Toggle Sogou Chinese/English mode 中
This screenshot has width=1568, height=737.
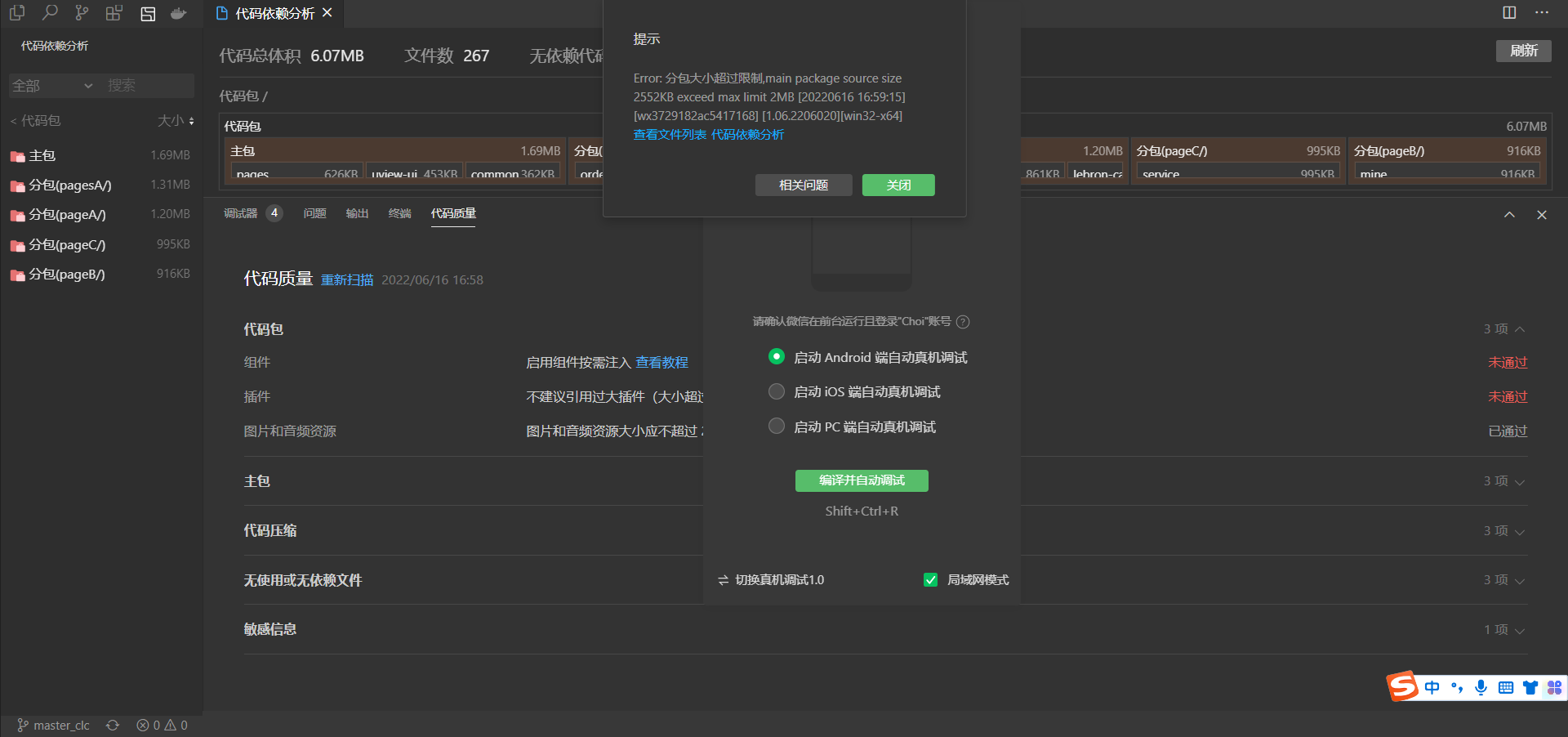(1432, 688)
